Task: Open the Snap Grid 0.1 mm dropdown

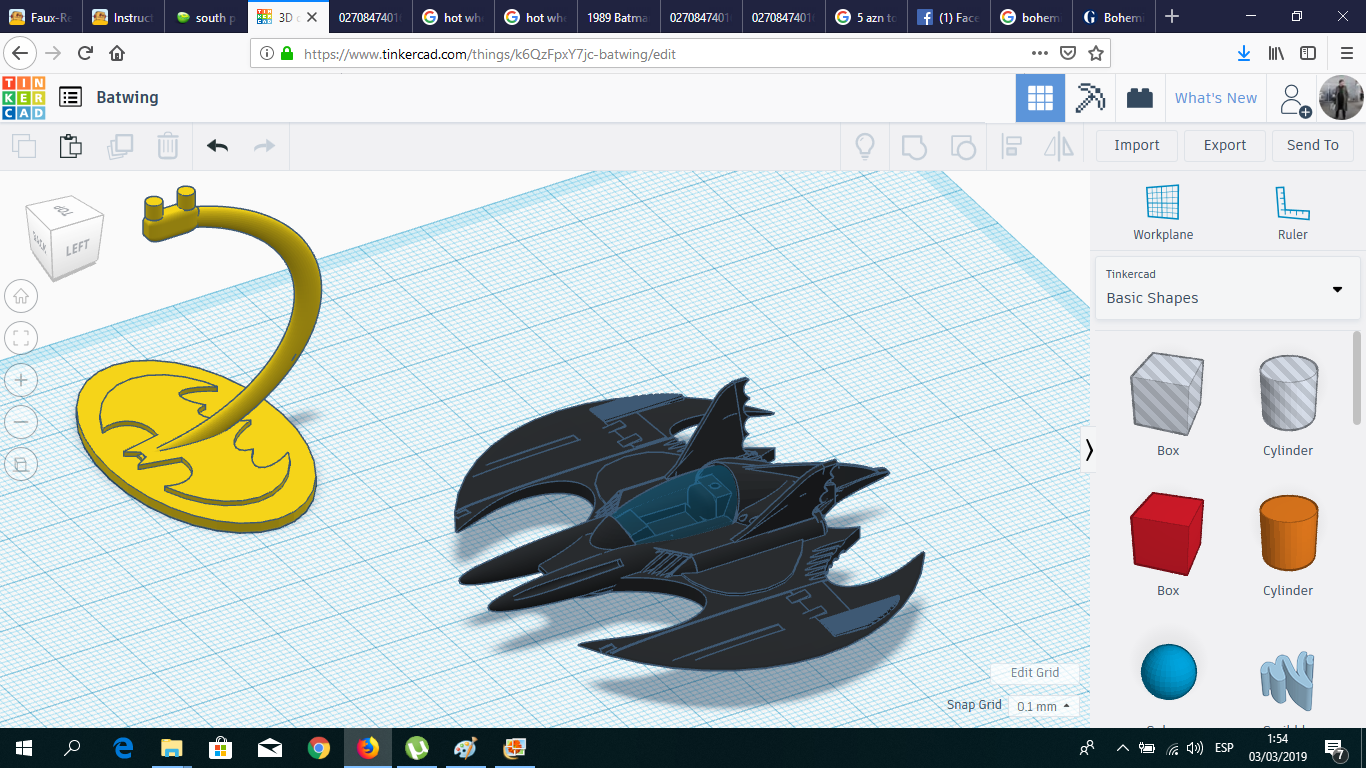Action: pos(1043,706)
